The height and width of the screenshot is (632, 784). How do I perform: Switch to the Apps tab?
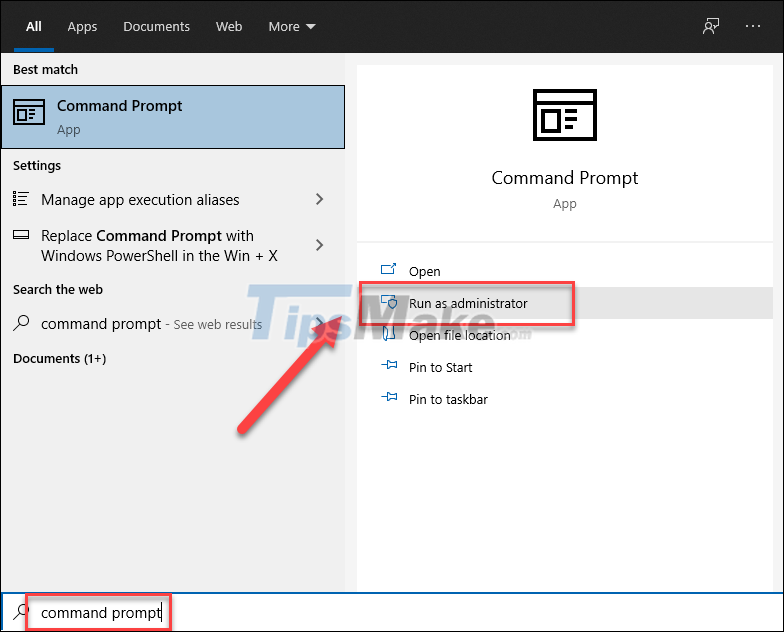tap(82, 26)
